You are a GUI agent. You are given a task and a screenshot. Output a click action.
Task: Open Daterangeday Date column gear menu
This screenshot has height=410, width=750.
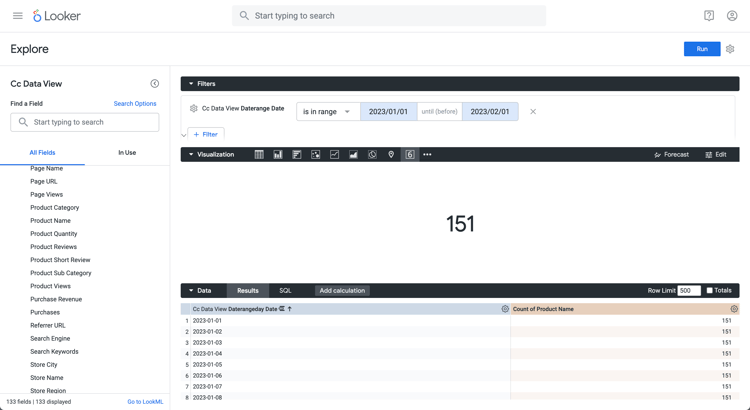point(505,309)
